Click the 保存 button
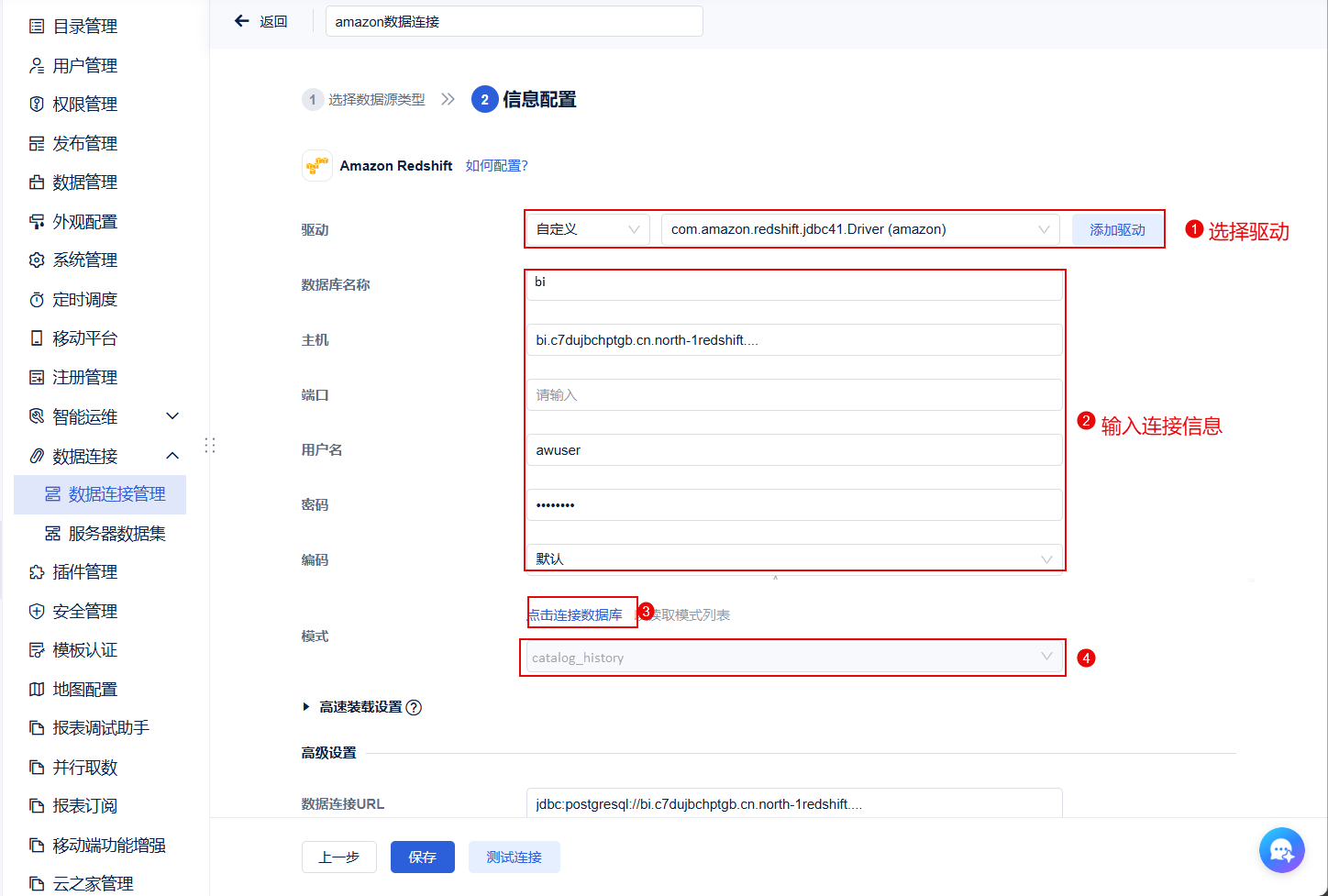Screen dimensions: 1328x896 pyautogui.click(x=423, y=857)
